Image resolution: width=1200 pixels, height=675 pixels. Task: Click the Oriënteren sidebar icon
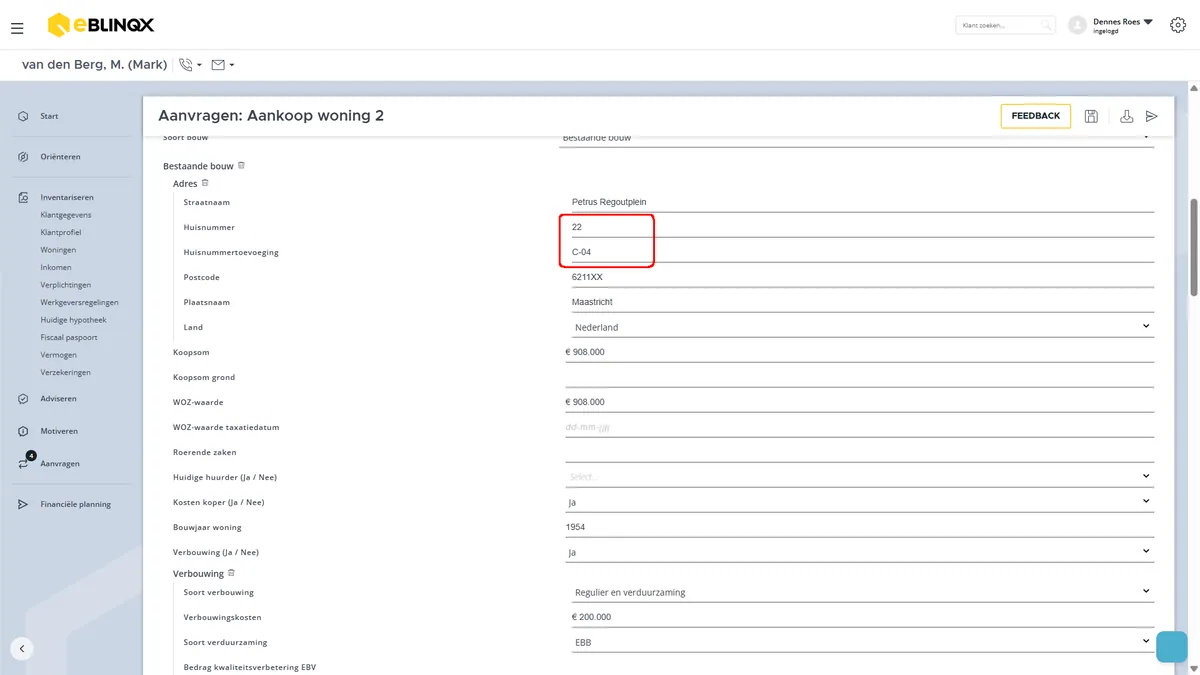coord(22,157)
